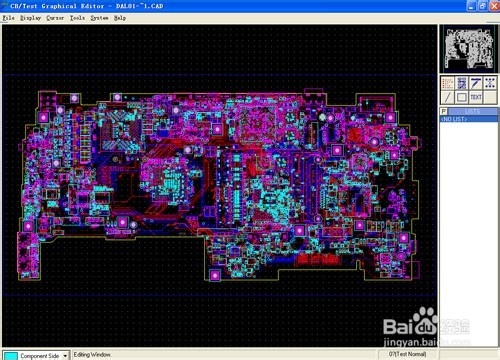500x360 pixels.
Task: Click the Test Normal status field
Action: 408,354
